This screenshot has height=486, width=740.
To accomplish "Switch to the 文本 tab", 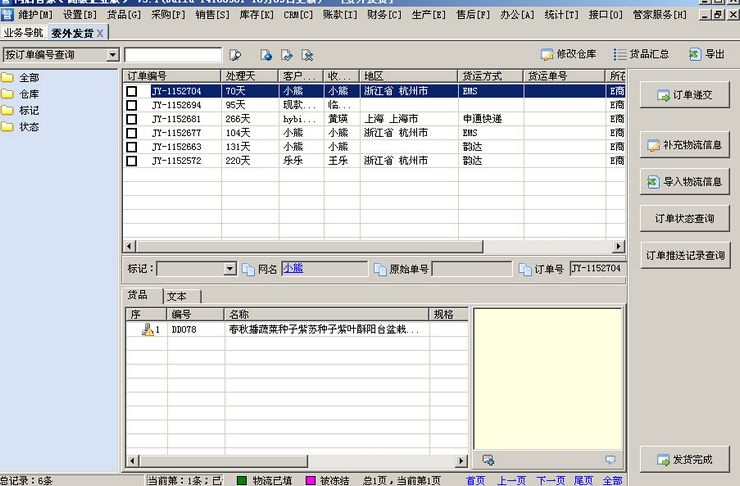I will pos(182,296).
